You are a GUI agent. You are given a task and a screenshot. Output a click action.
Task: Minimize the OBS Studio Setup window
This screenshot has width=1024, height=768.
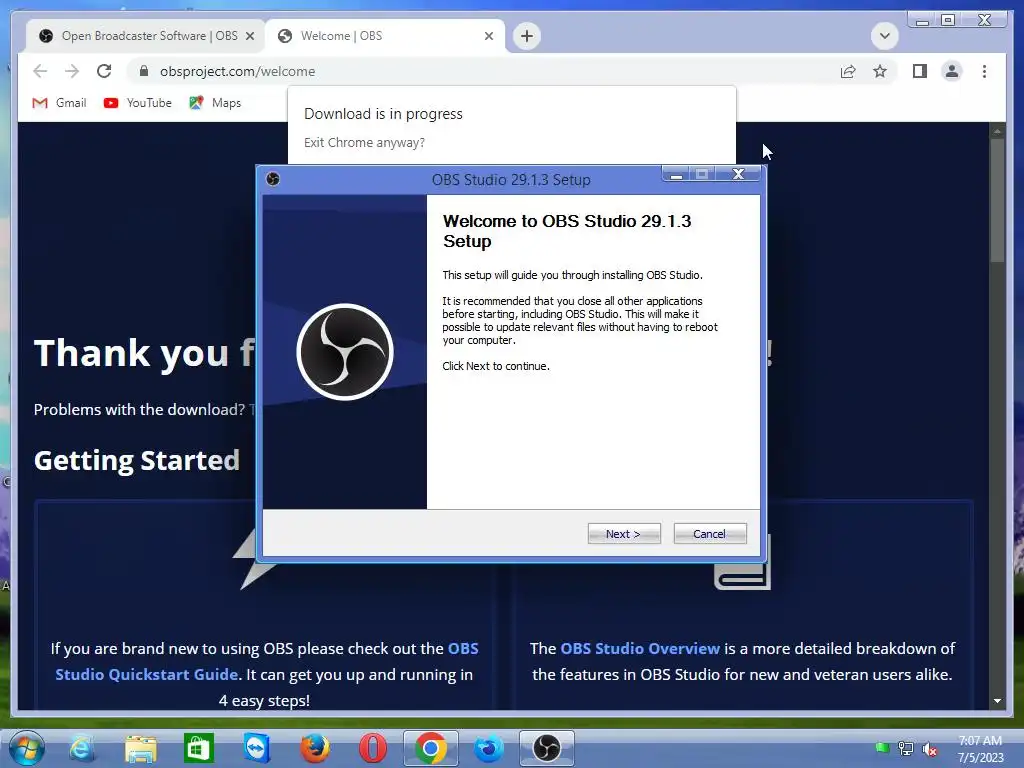[676, 174]
